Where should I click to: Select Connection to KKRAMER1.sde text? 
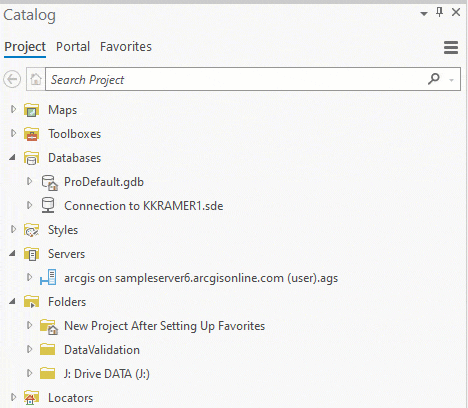point(144,206)
